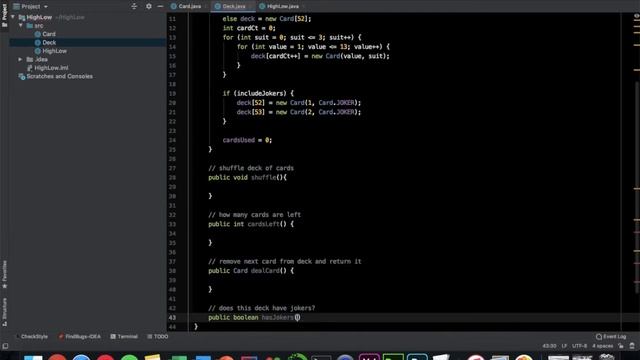Open the Event Log
The image size is (640, 360).
611,337
